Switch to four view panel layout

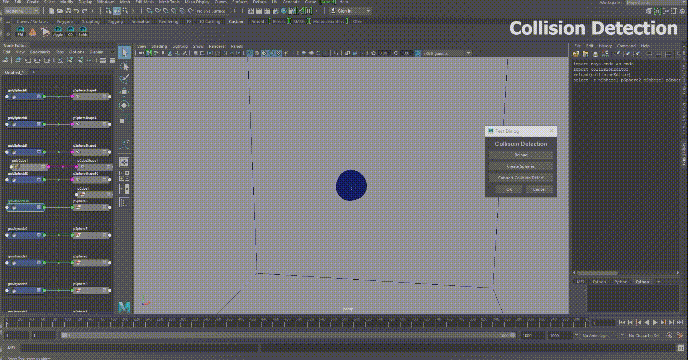click(124, 176)
